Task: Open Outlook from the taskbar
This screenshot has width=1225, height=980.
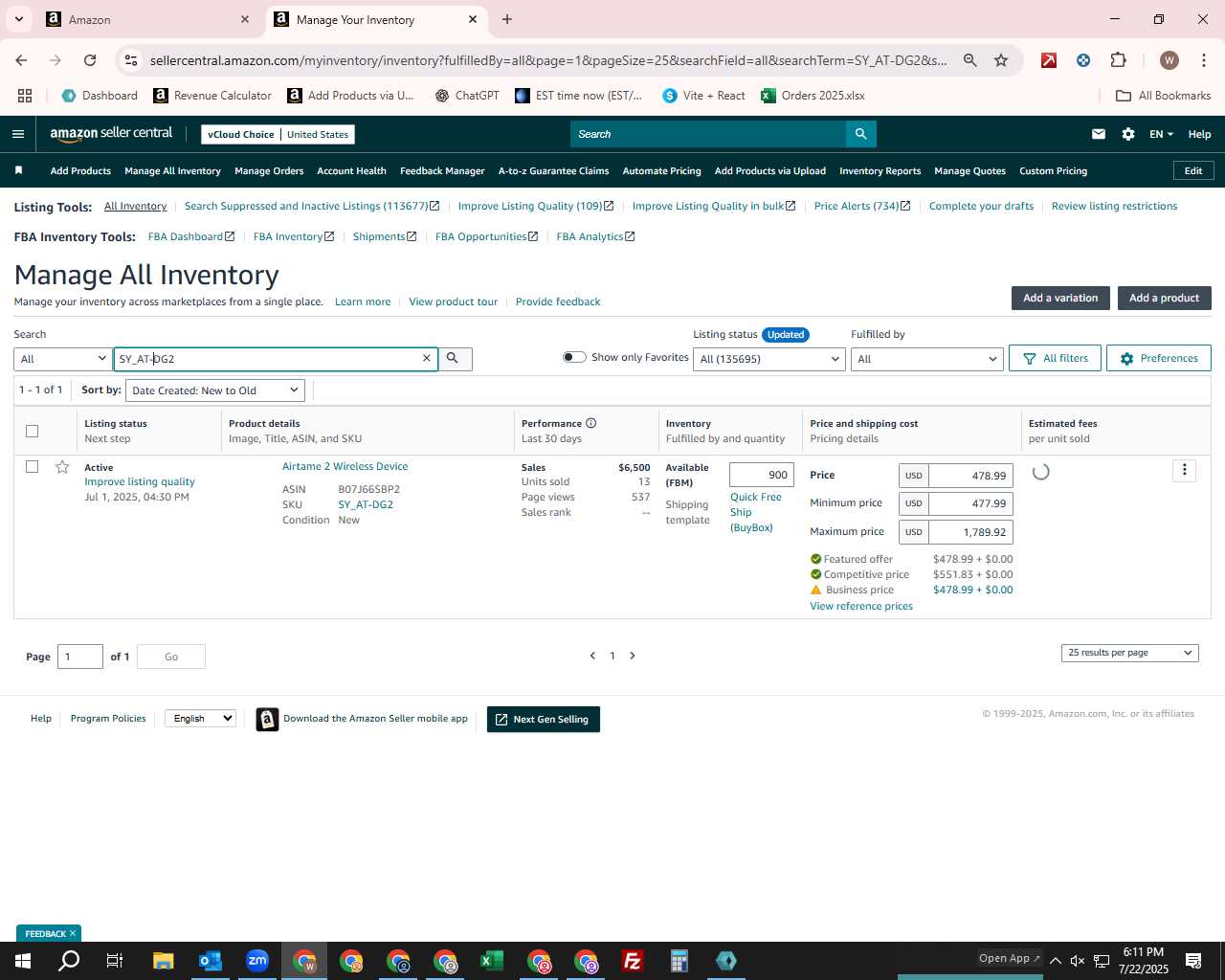Action: pyautogui.click(x=210, y=961)
